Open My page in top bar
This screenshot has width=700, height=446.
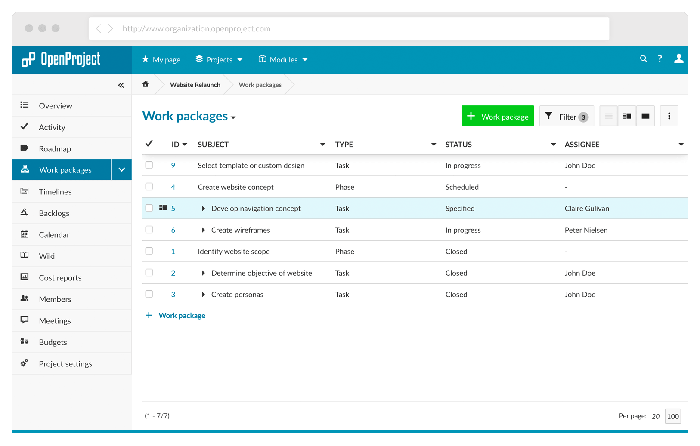(161, 59)
